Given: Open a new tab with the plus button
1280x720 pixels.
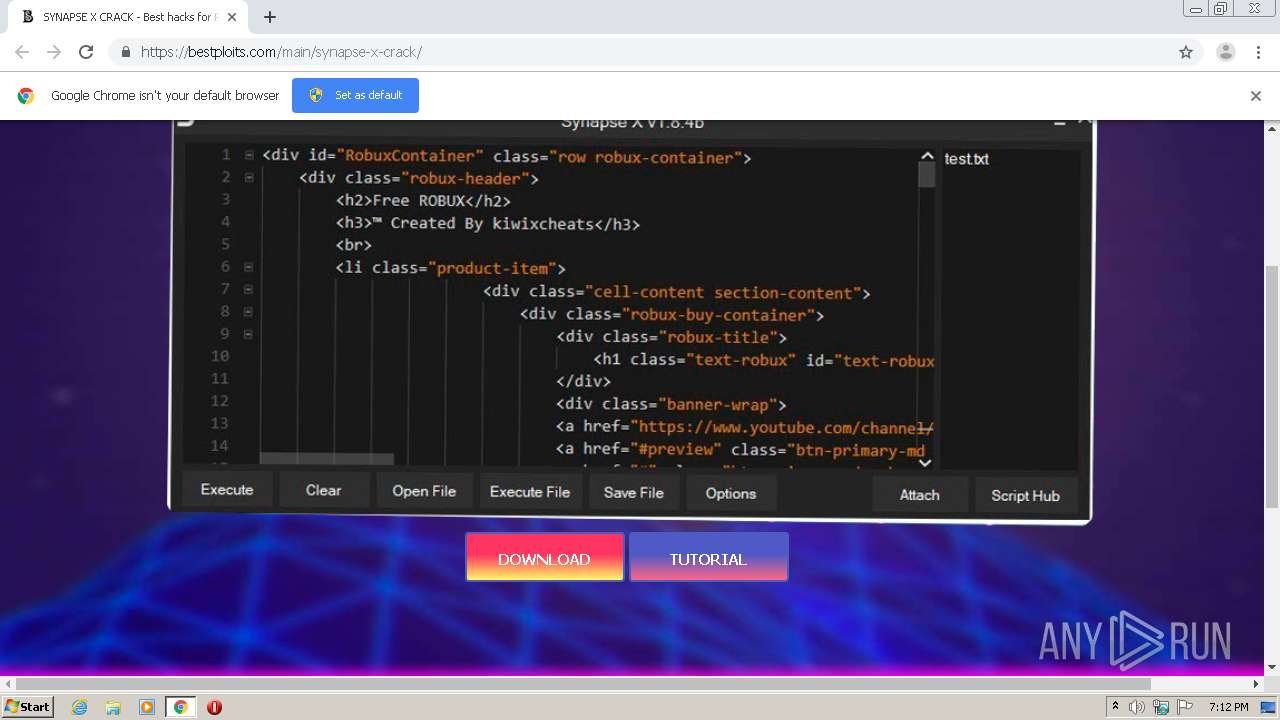Looking at the screenshot, I should coord(269,17).
